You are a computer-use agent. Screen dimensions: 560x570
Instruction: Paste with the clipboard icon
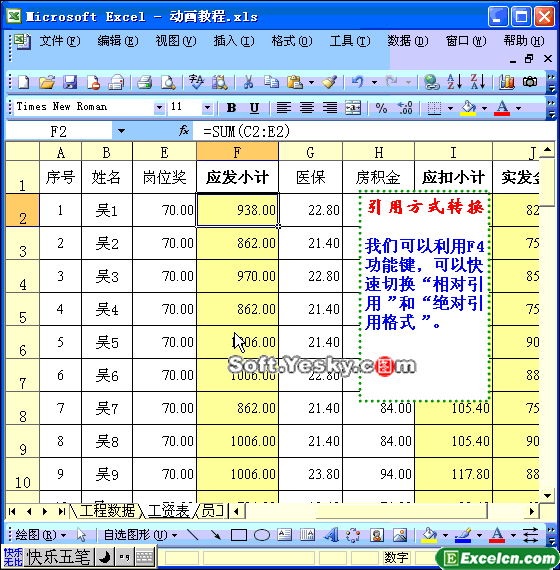(295, 82)
